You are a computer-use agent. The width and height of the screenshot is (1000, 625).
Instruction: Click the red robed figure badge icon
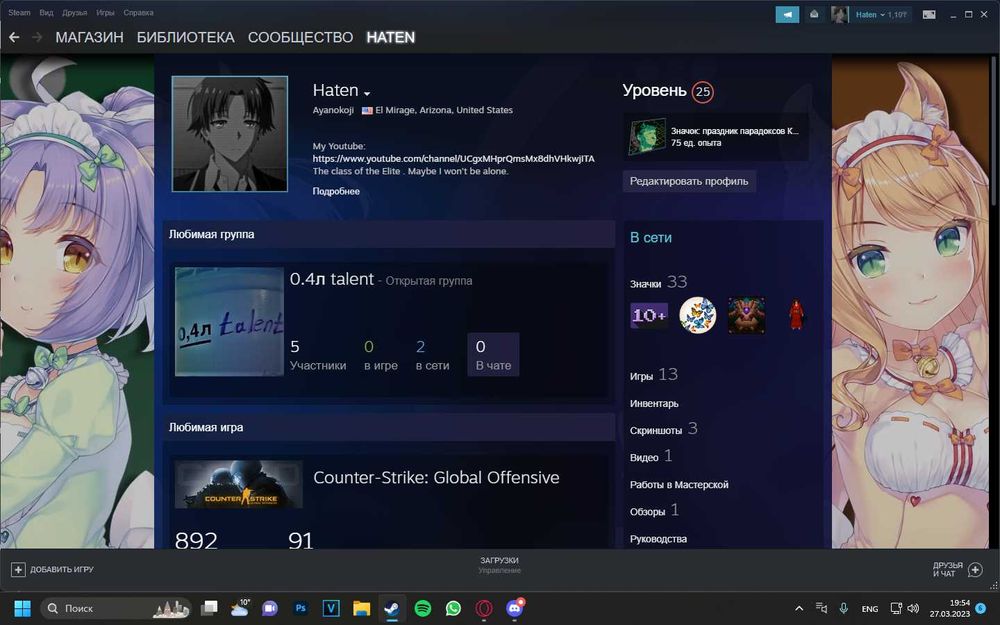coord(796,316)
